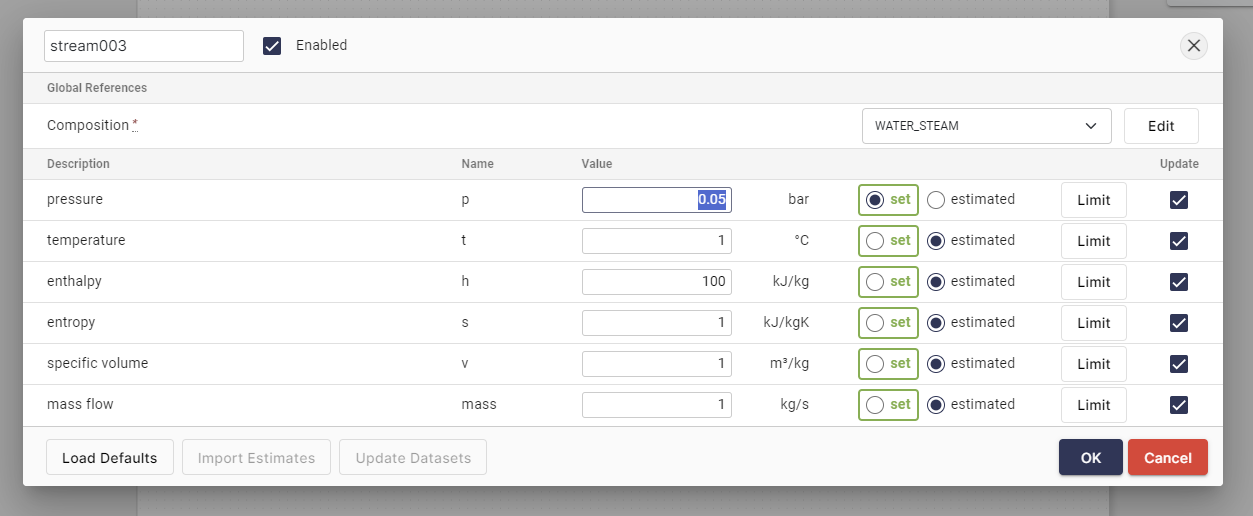The image size is (1253, 516).
Task: Uncheck the mass flow Update checkbox
Action: coord(1179,405)
